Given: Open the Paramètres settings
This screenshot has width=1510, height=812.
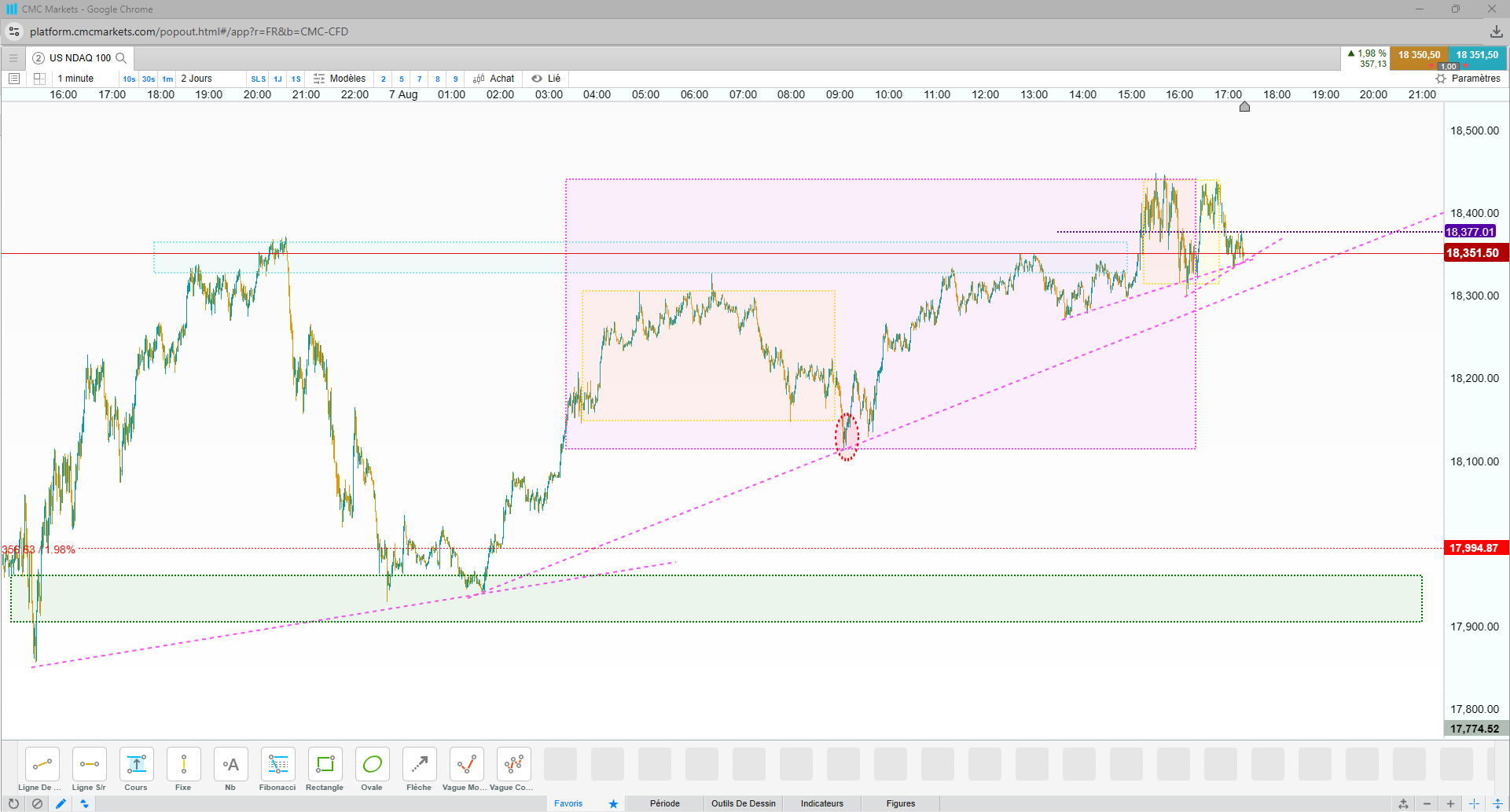Looking at the screenshot, I should coord(1468,79).
